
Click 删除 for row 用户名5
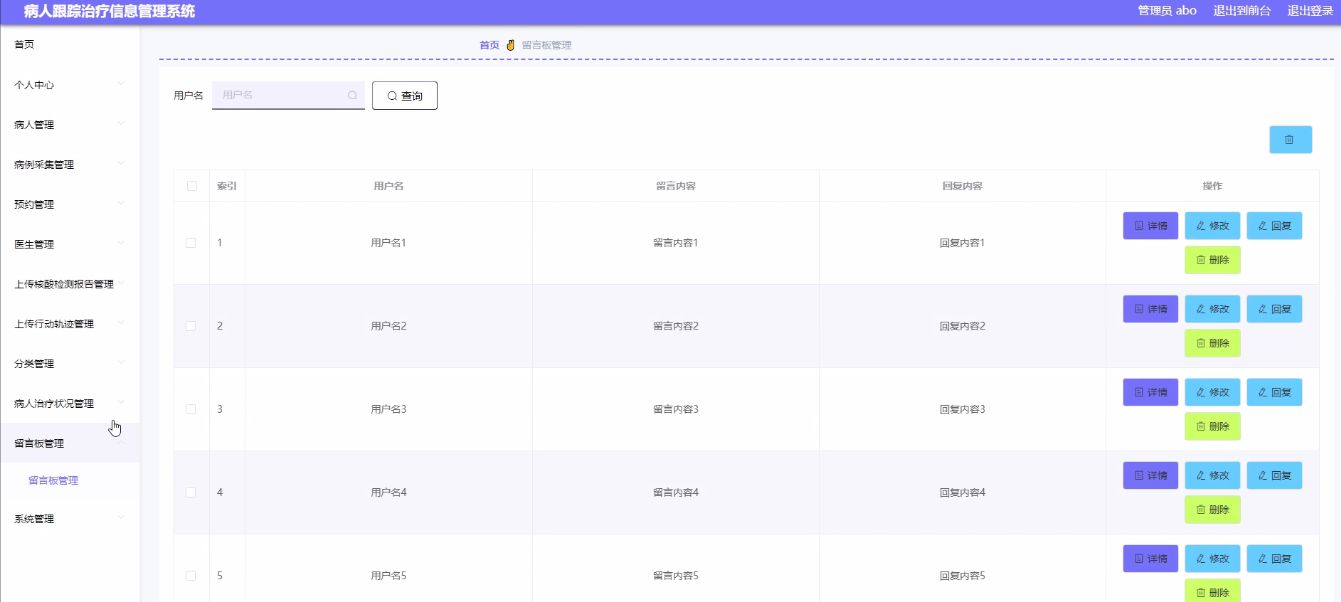coord(1213,591)
